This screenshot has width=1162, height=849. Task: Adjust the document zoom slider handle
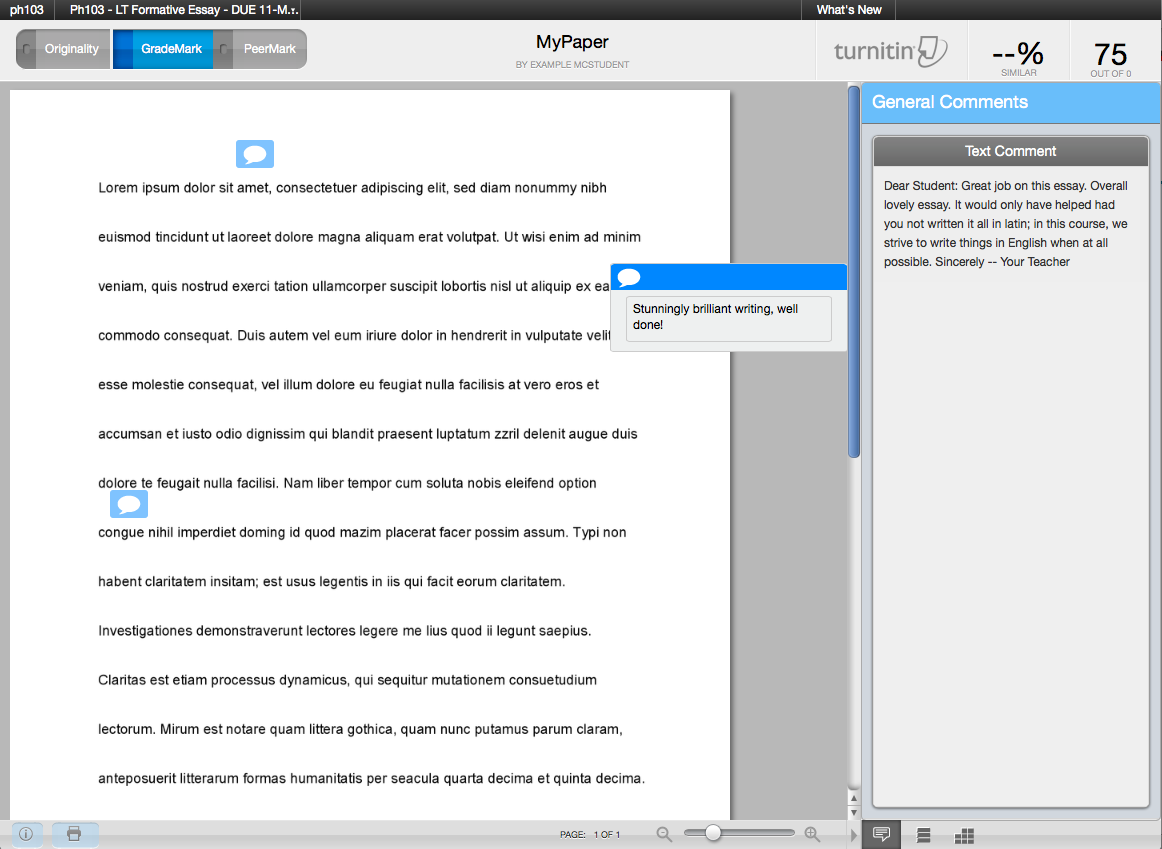click(x=713, y=833)
